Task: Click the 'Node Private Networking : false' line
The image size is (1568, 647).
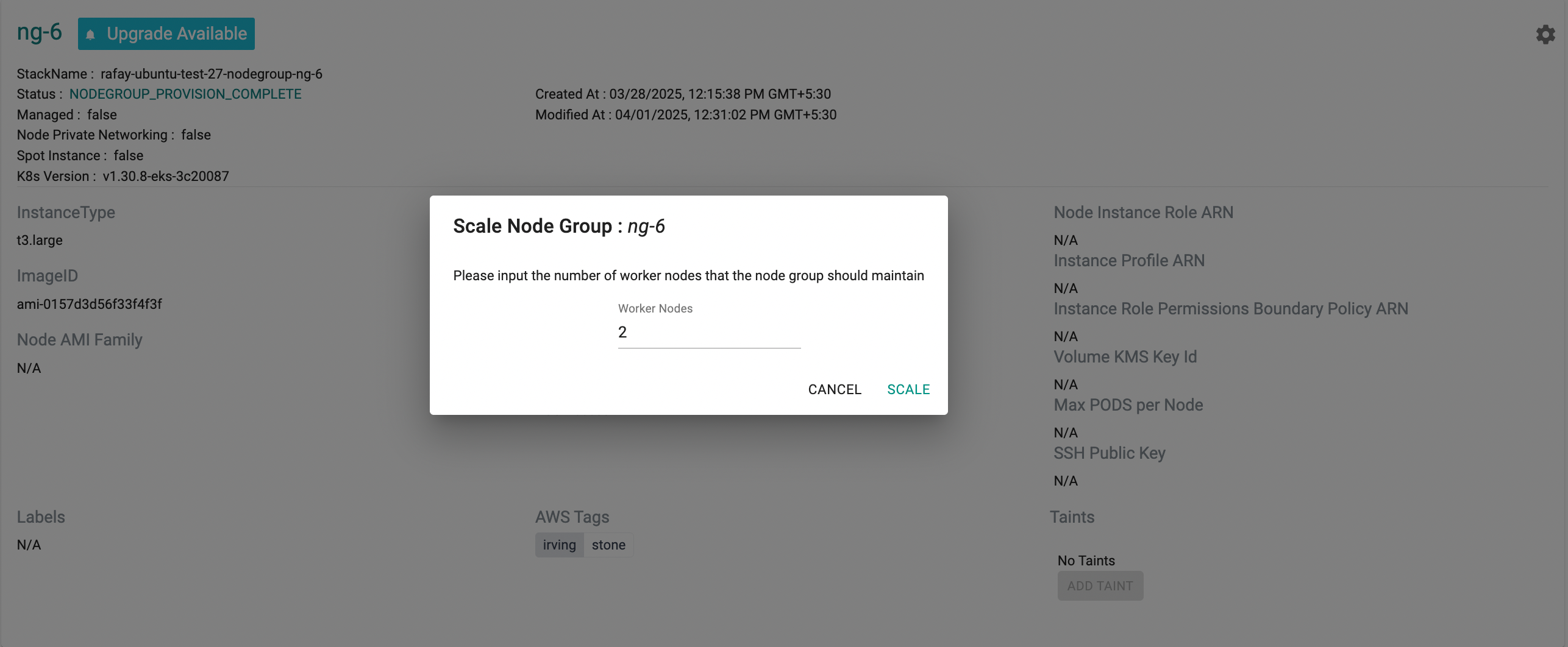Action: (114, 135)
